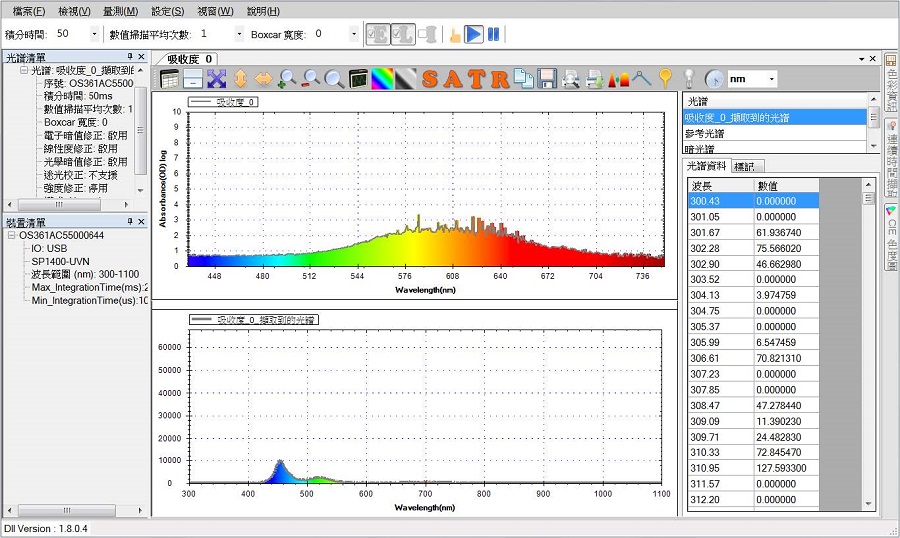
Task: Select the orange T transmittance mode icon
Action: tap(477, 79)
